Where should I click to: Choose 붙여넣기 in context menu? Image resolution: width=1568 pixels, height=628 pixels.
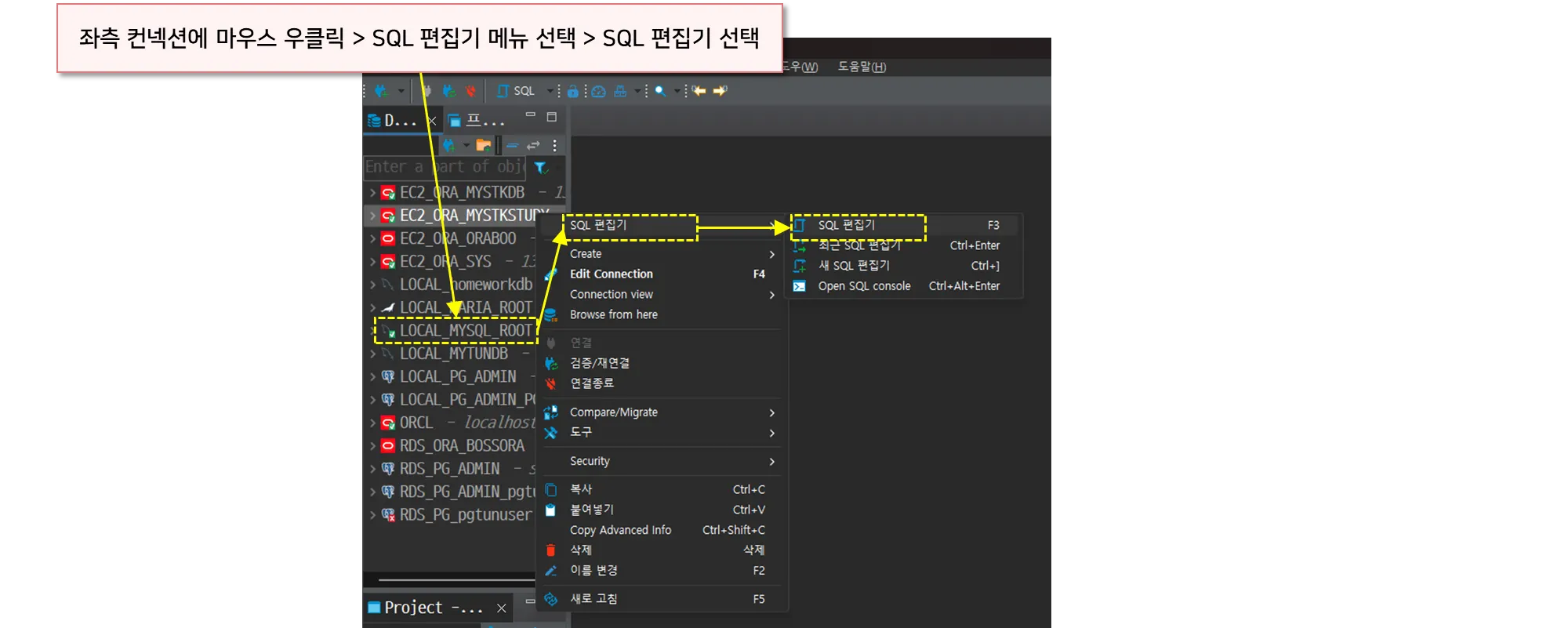pyautogui.click(x=661, y=510)
